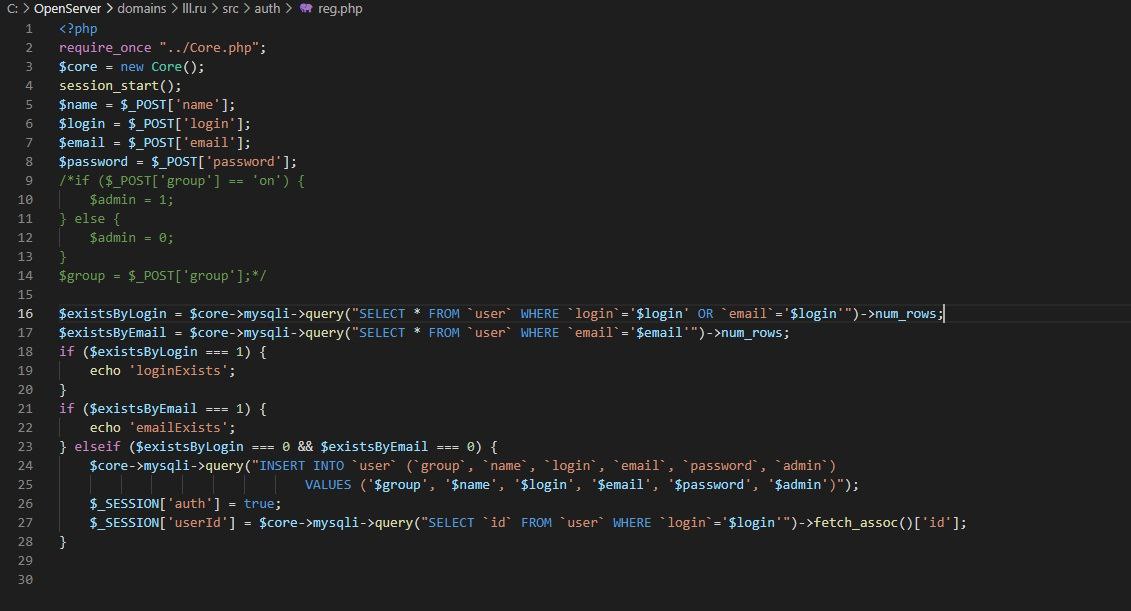Click the 'require_once' keyword
The width and height of the screenshot is (1131, 611).
(x=105, y=48)
